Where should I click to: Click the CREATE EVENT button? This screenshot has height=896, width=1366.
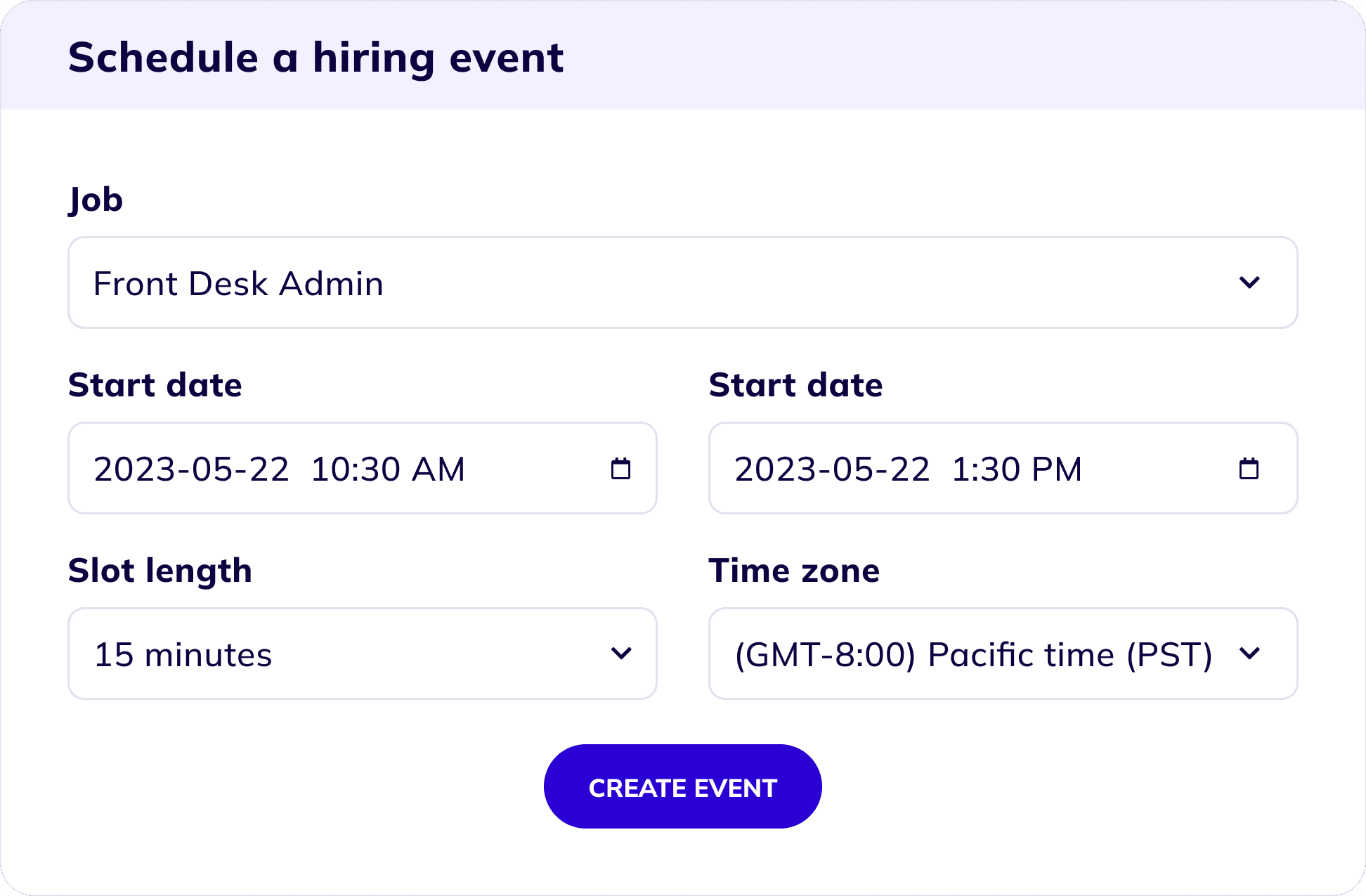682,787
